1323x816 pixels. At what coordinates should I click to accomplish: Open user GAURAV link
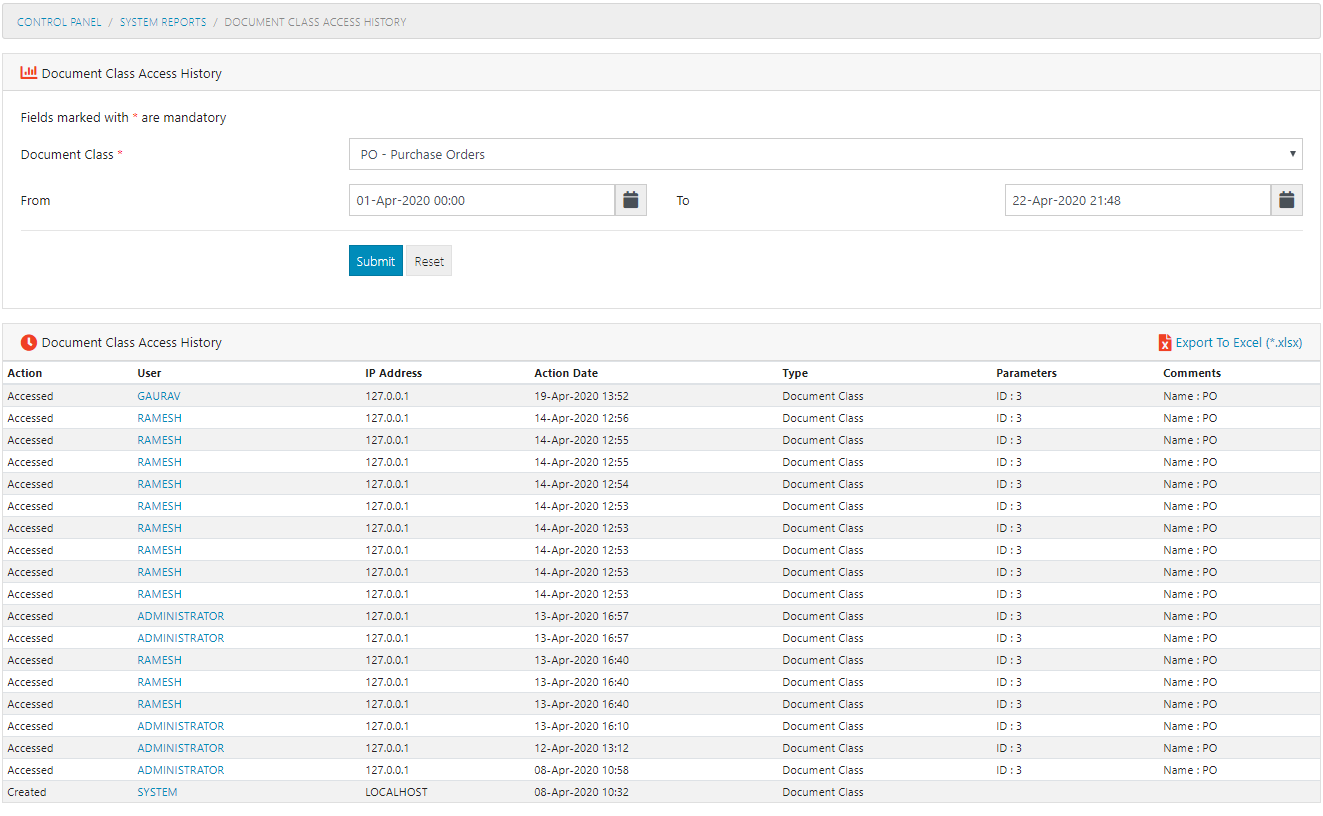159,396
